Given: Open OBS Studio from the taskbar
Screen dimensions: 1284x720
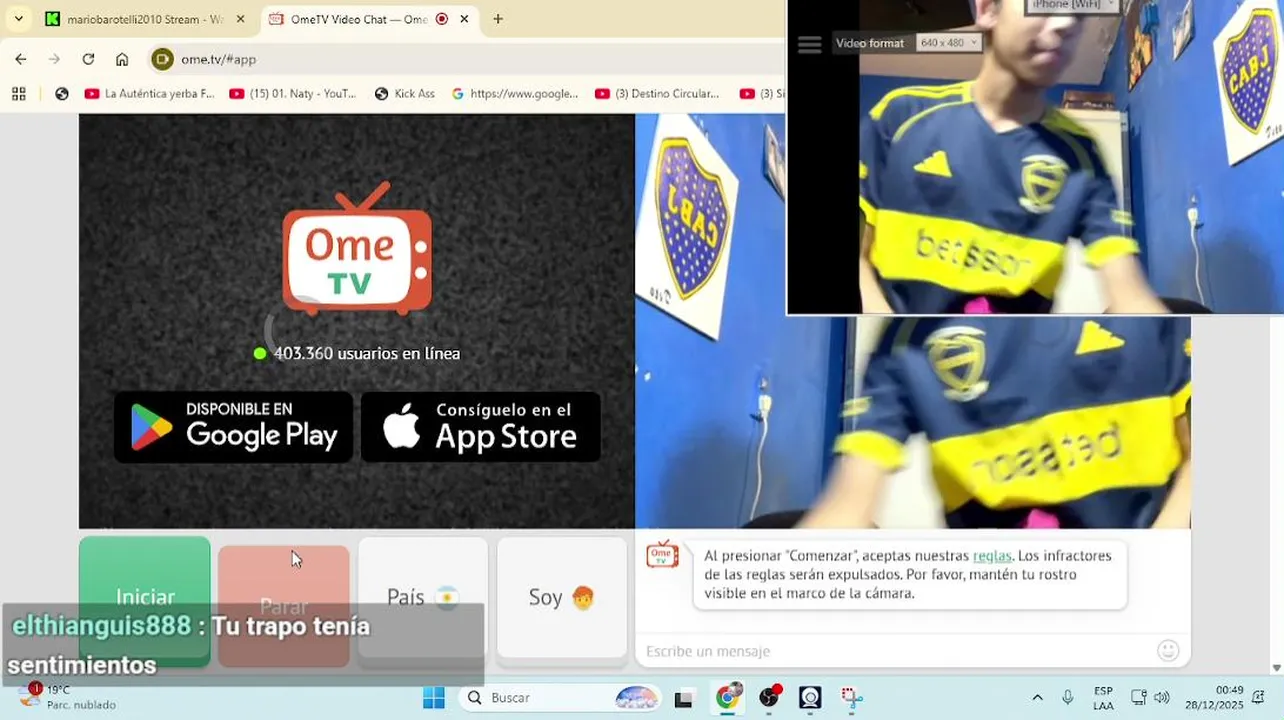Looking at the screenshot, I should pos(769,697).
